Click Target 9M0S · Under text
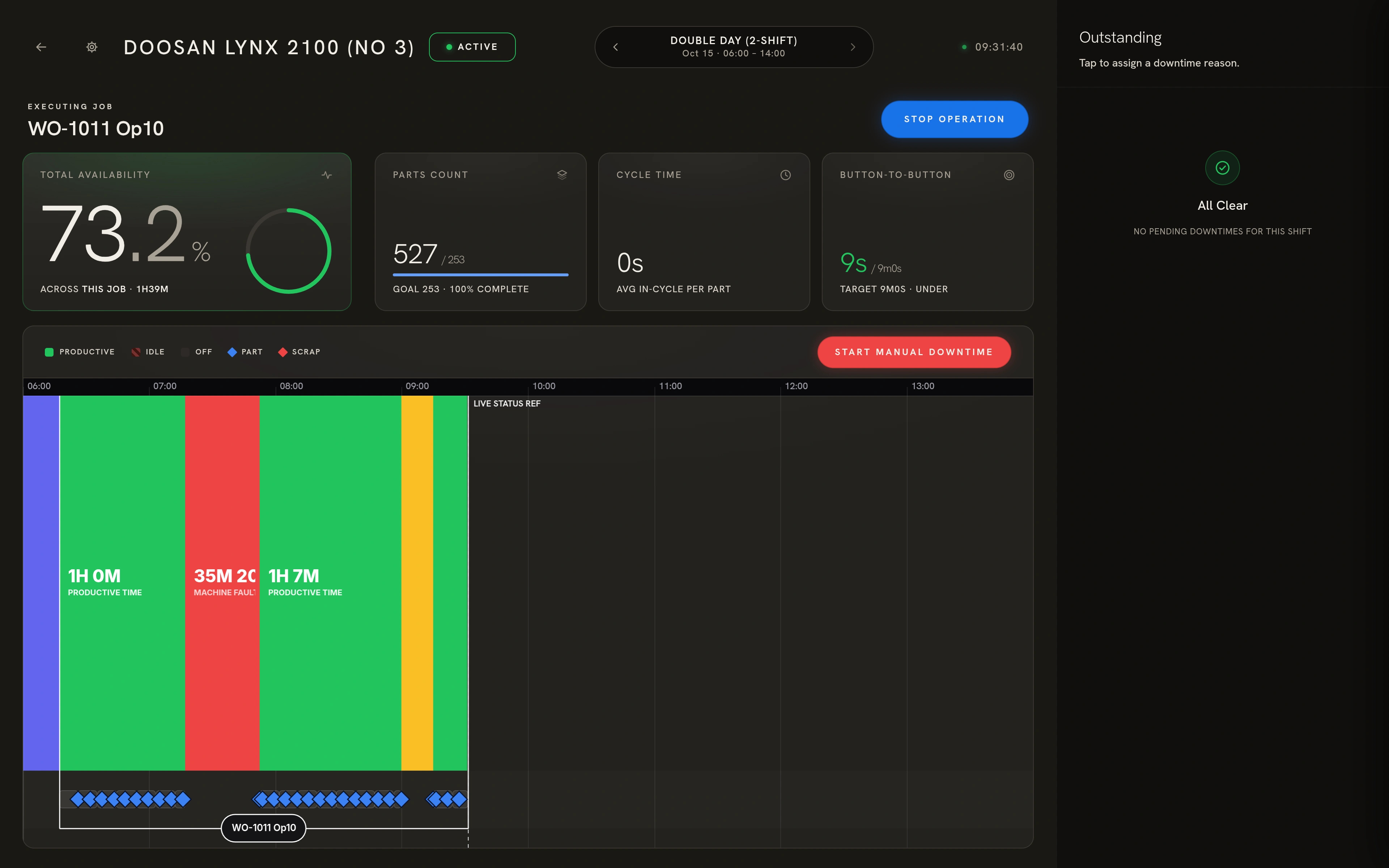Screen dimensions: 1389x868 click(x=894, y=289)
